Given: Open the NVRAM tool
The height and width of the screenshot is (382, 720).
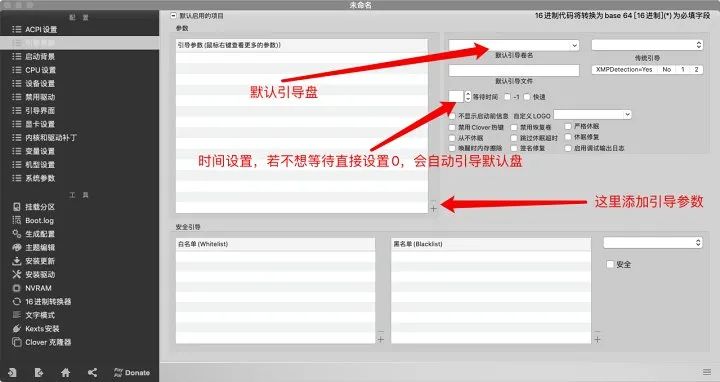Looking at the screenshot, I should 32,288.
